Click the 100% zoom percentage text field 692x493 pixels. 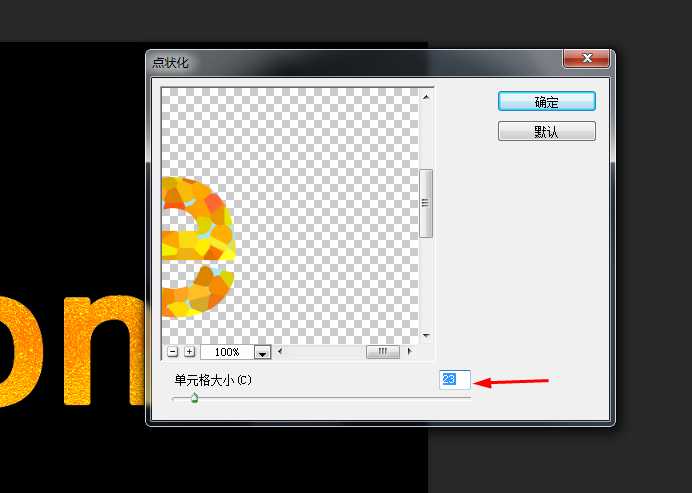point(227,353)
